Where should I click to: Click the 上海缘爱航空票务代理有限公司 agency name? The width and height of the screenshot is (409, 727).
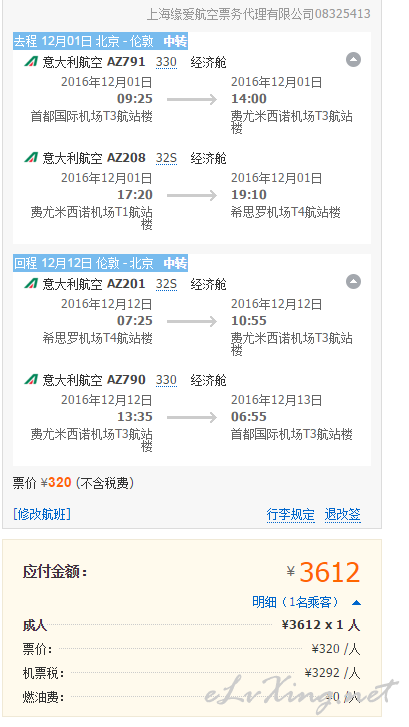coord(230,14)
